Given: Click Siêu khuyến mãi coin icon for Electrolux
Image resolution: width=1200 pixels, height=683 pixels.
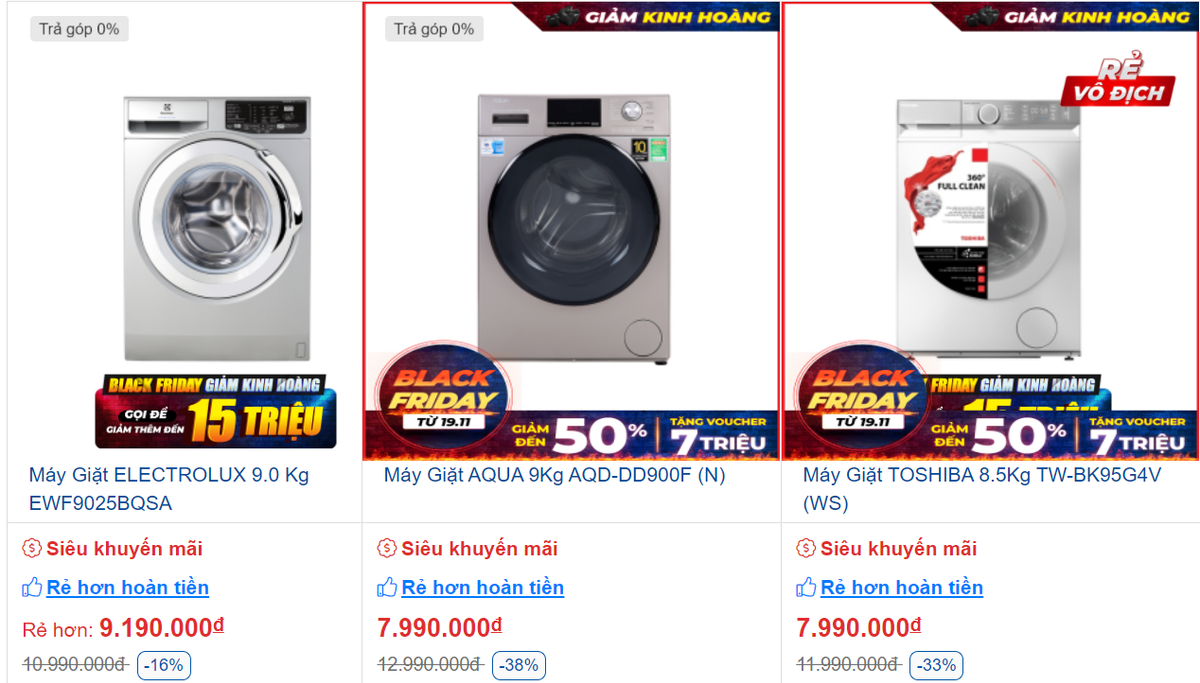Looking at the screenshot, I should (x=32, y=548).
